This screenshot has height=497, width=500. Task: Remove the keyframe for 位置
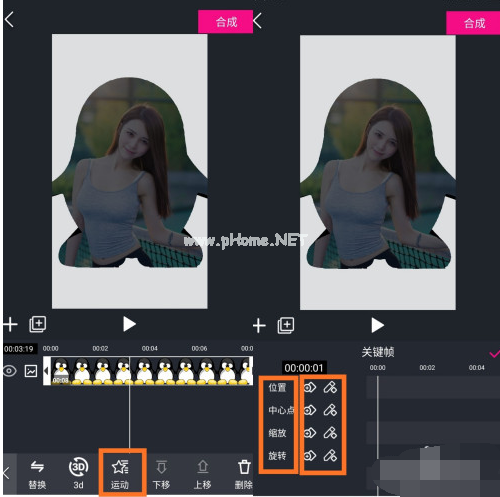click(x=330, y=388)
